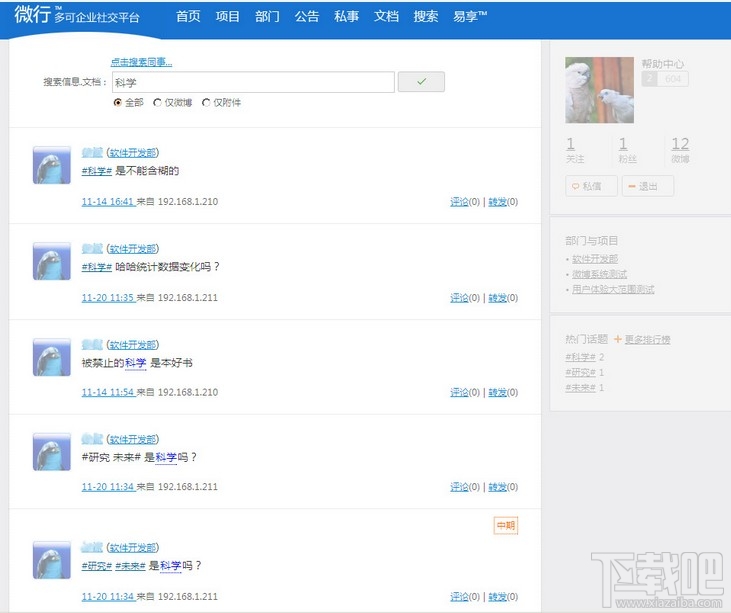The height and width of the screenshot is (613, 731).
Task: Switch to the 文档 page
Action: tap(386, 16)
